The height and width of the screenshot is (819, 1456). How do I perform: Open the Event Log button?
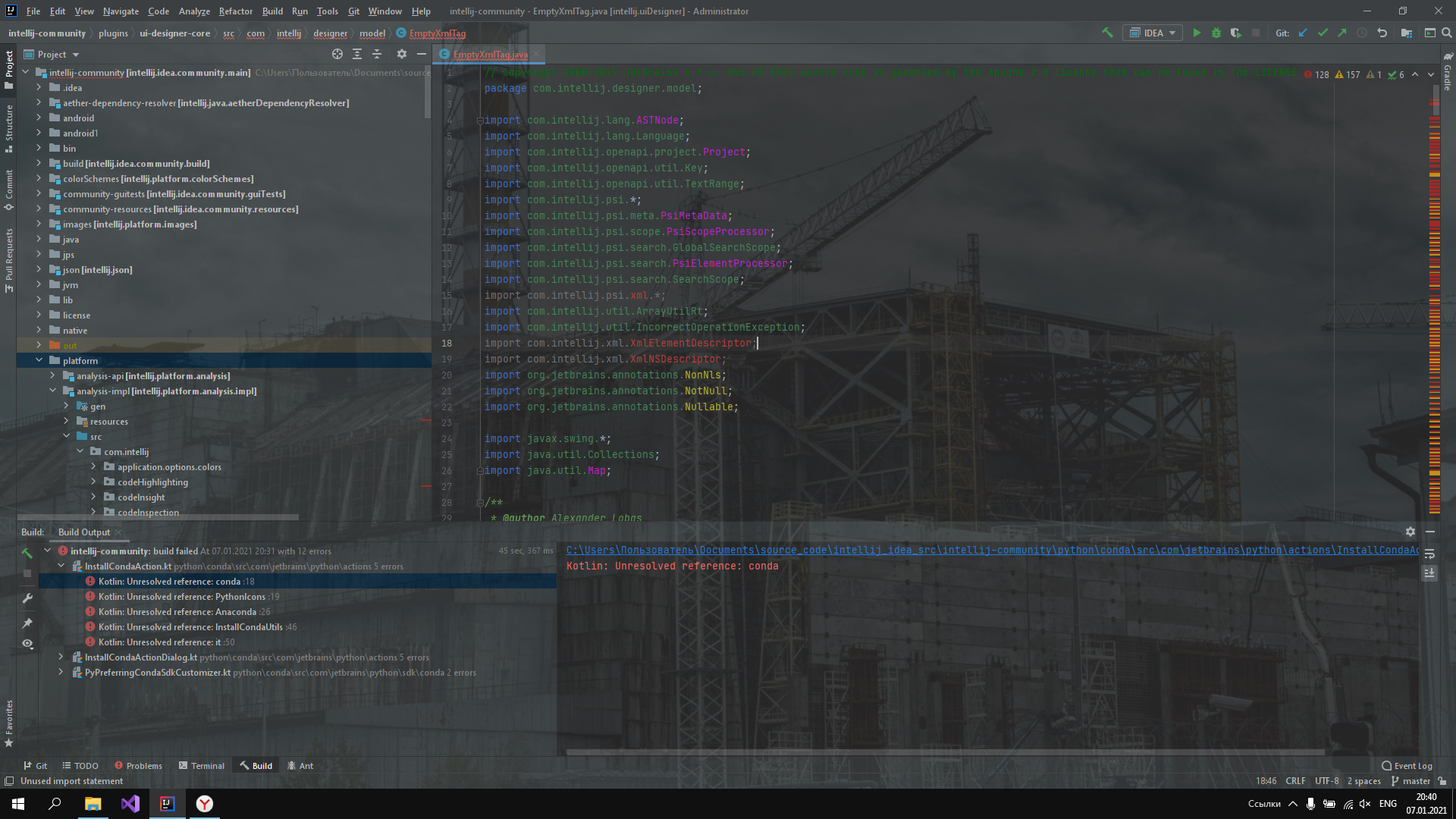point(1407,765)
